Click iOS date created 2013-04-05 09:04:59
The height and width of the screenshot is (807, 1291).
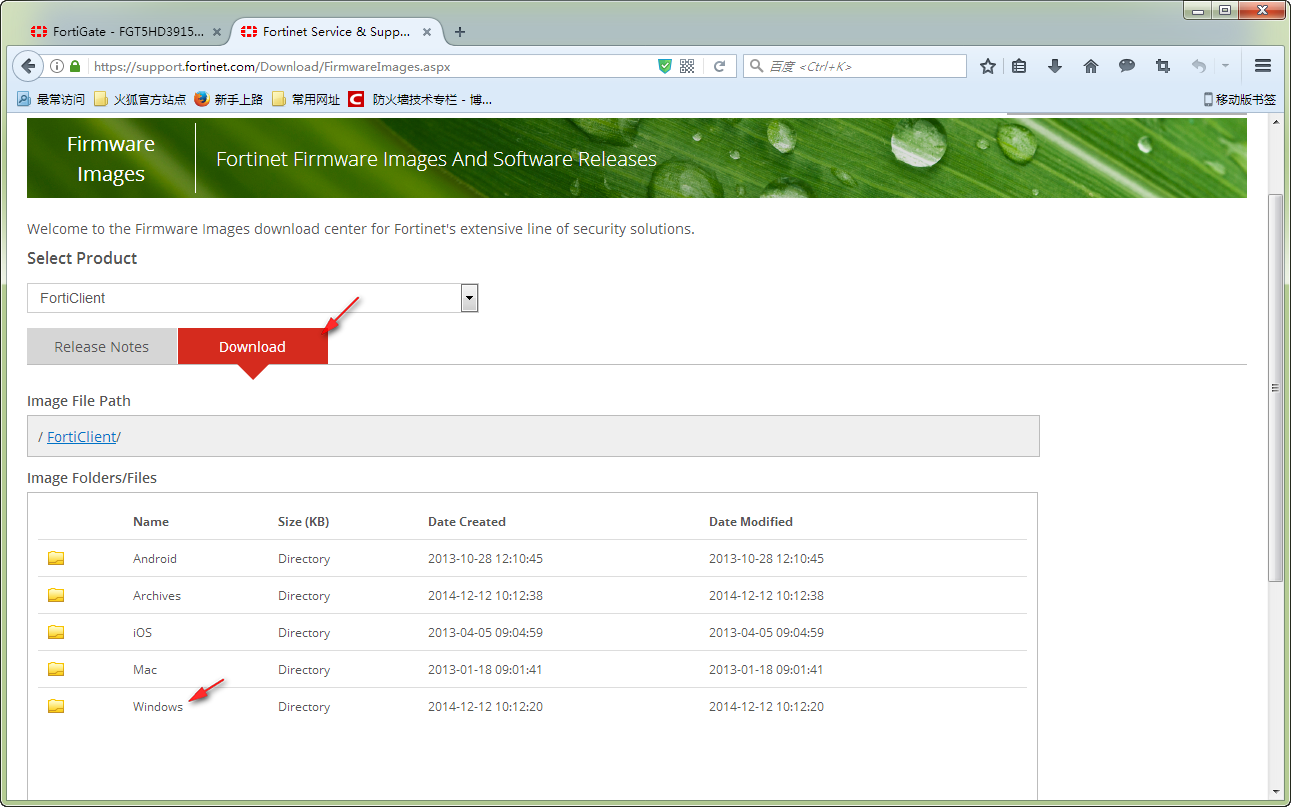(x=485, y=633)
